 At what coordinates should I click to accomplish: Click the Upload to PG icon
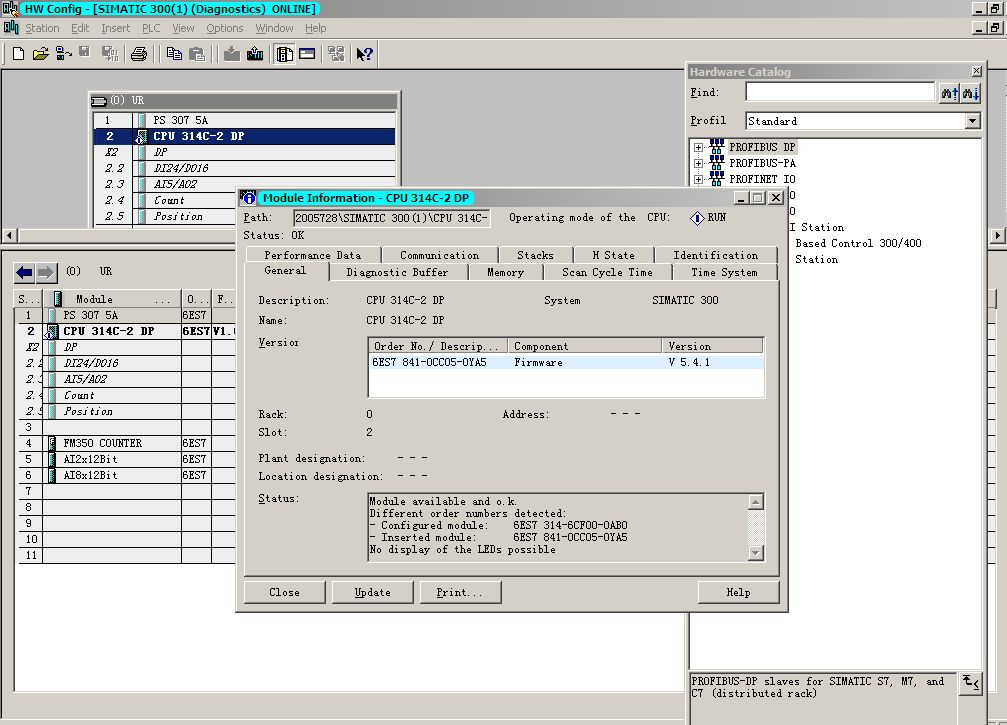[x=254, y=54]
